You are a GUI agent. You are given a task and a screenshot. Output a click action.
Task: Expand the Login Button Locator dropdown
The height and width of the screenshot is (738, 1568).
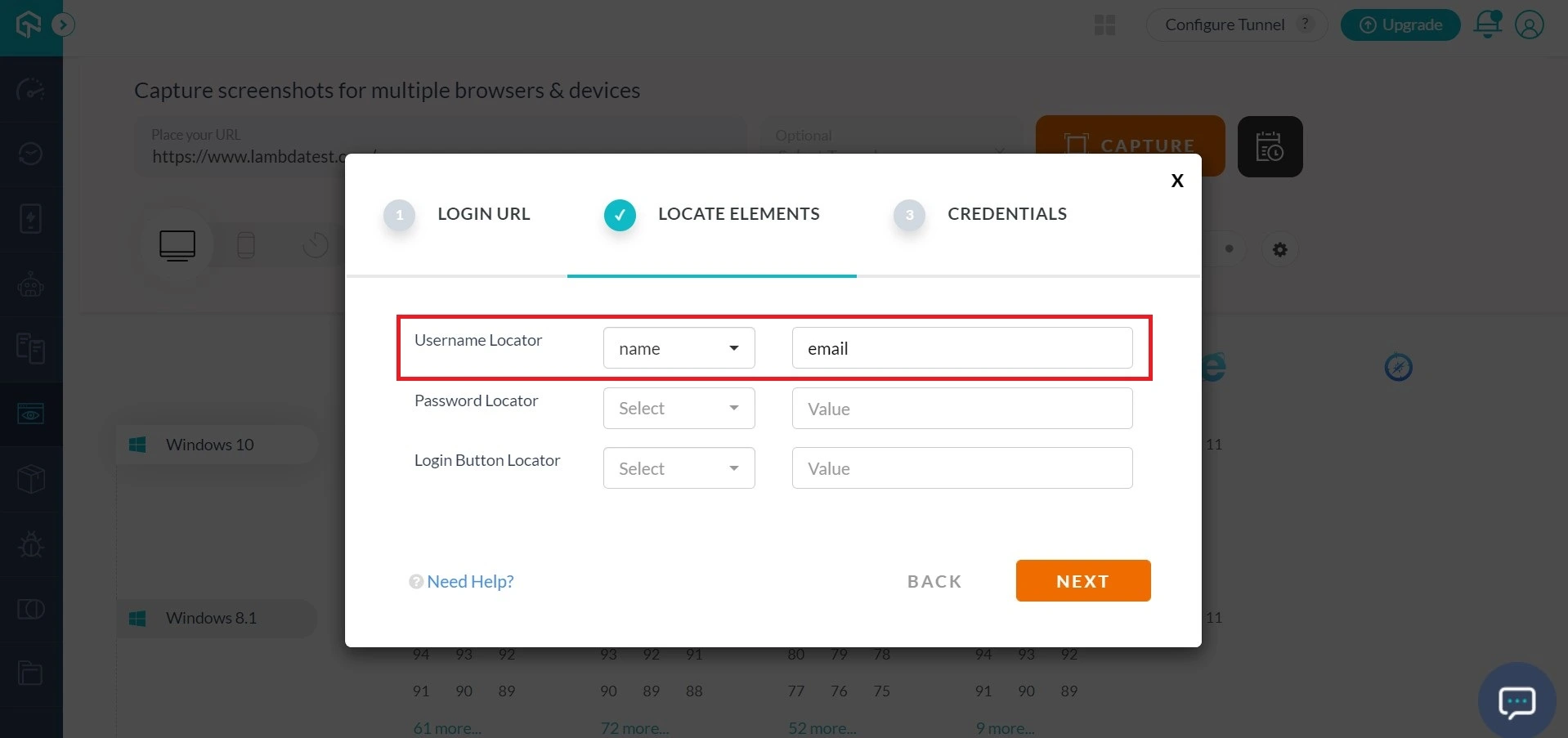coord(679,468)
